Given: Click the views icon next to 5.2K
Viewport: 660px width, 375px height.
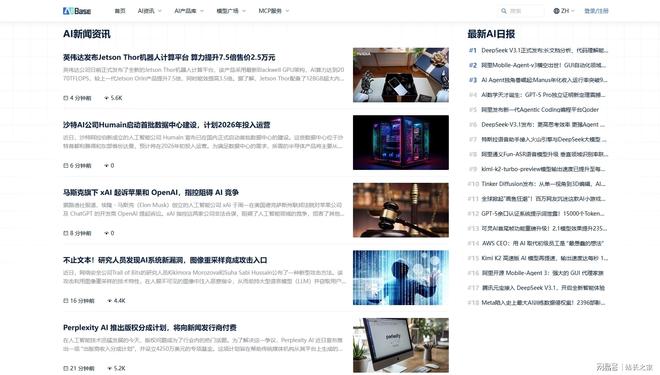Looking at the screenshot, I should point(109,368).
